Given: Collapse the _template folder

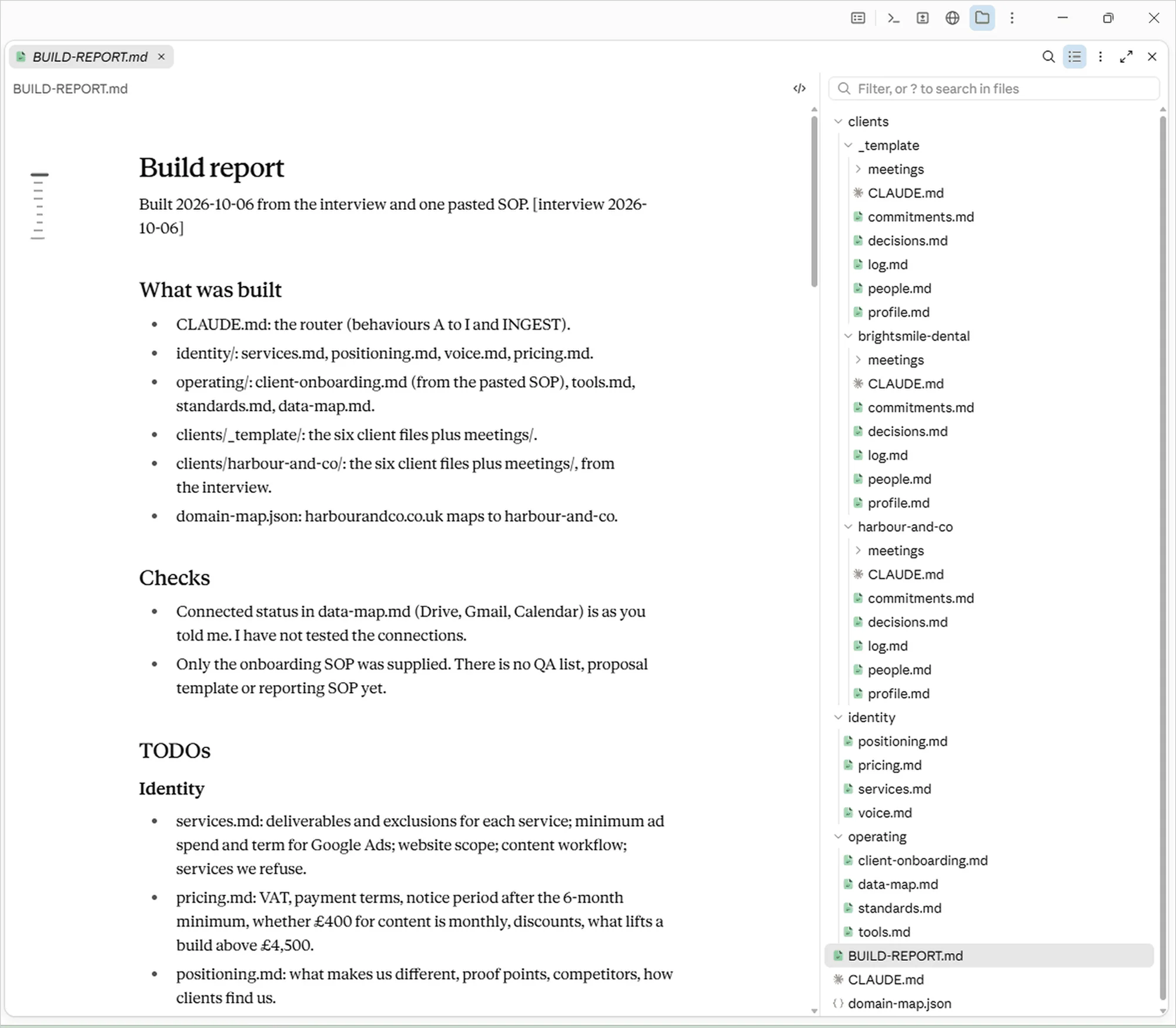Looking at the screenshot, I should pos(848,145).
